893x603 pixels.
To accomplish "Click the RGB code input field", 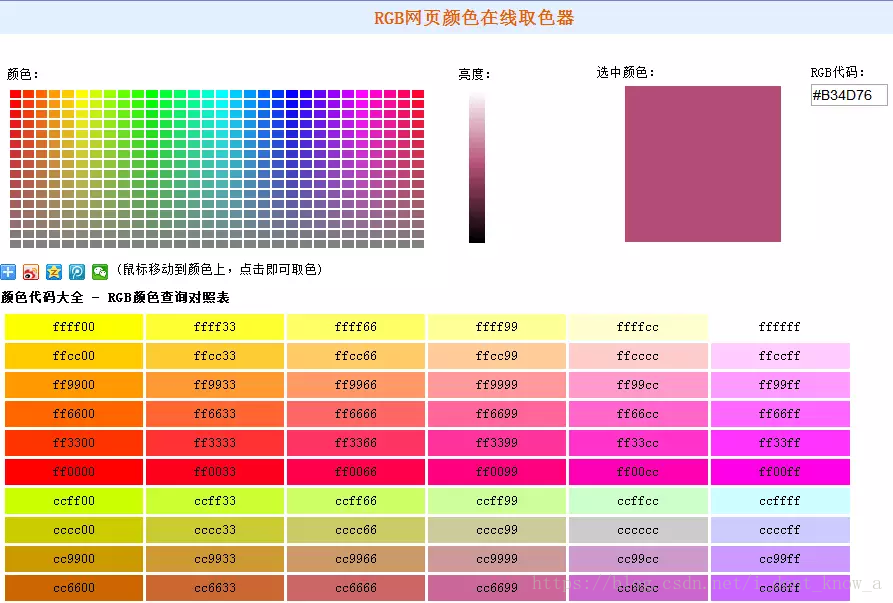I will click(849, 95).
